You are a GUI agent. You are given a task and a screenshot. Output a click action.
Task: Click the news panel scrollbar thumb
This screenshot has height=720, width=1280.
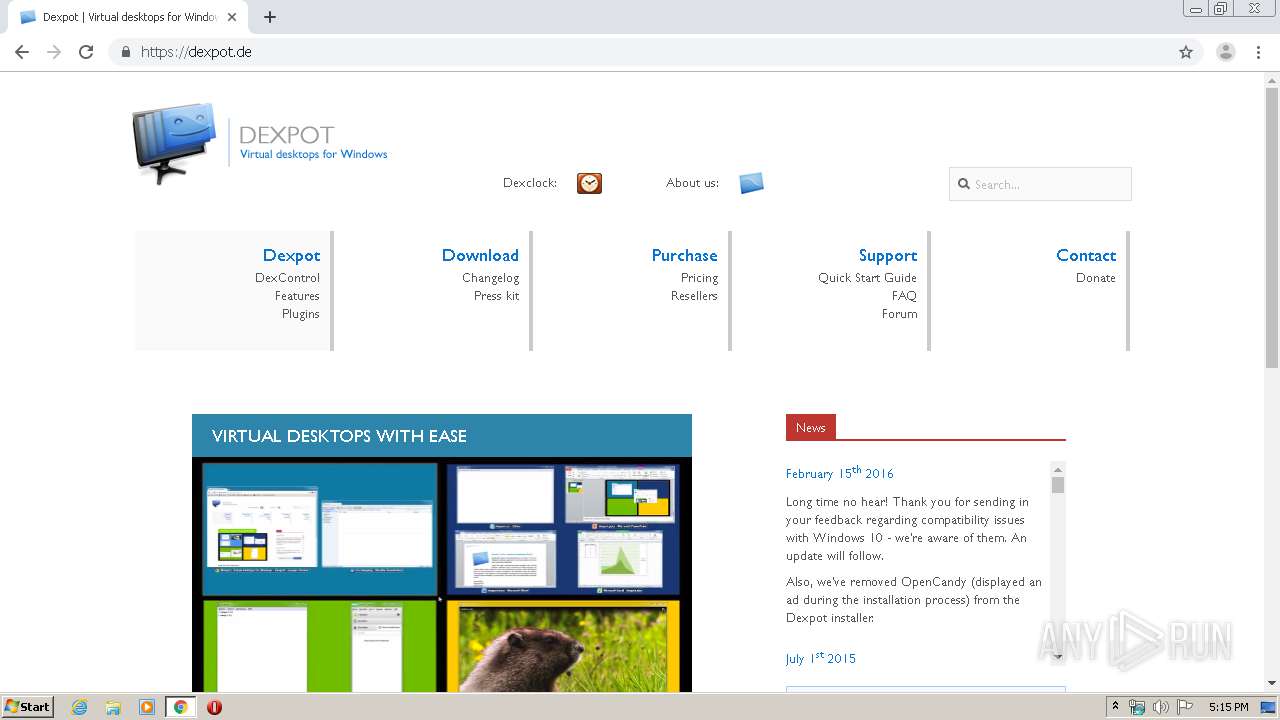pos(1058,485)
